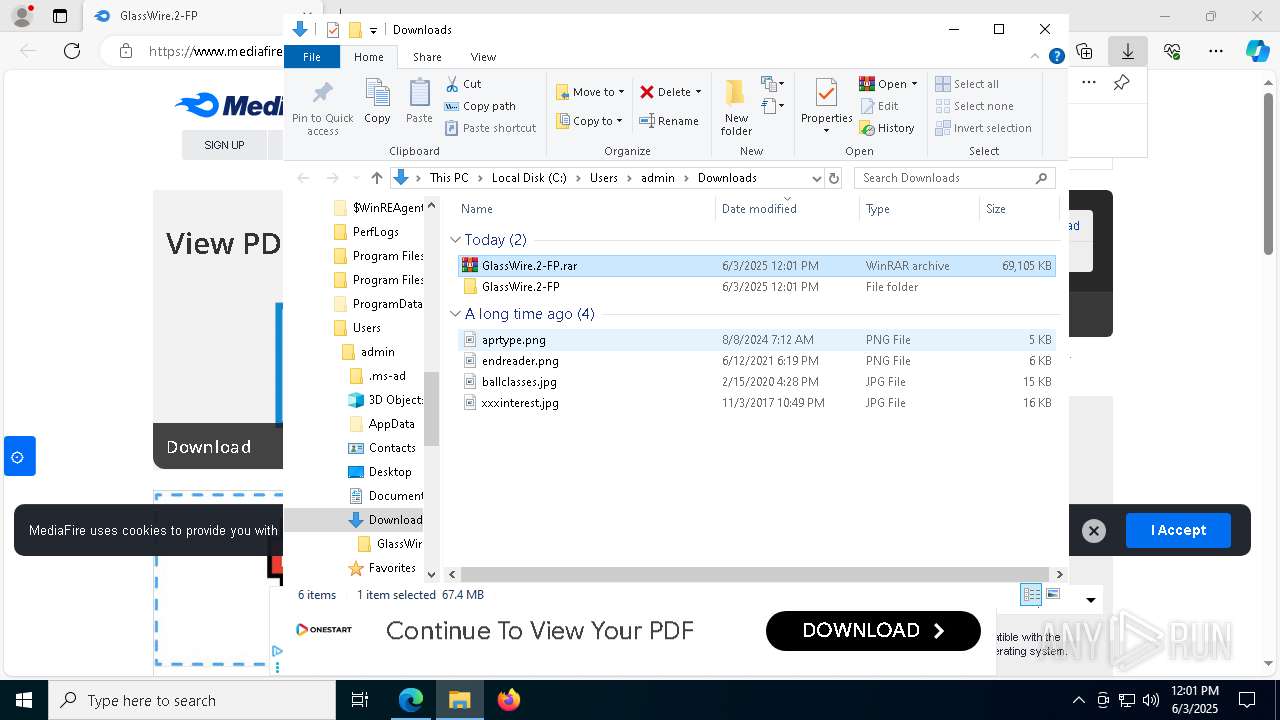Select the GlassWire.2-FP folder in file list
1280x720 pixels.
click(757, 287)
